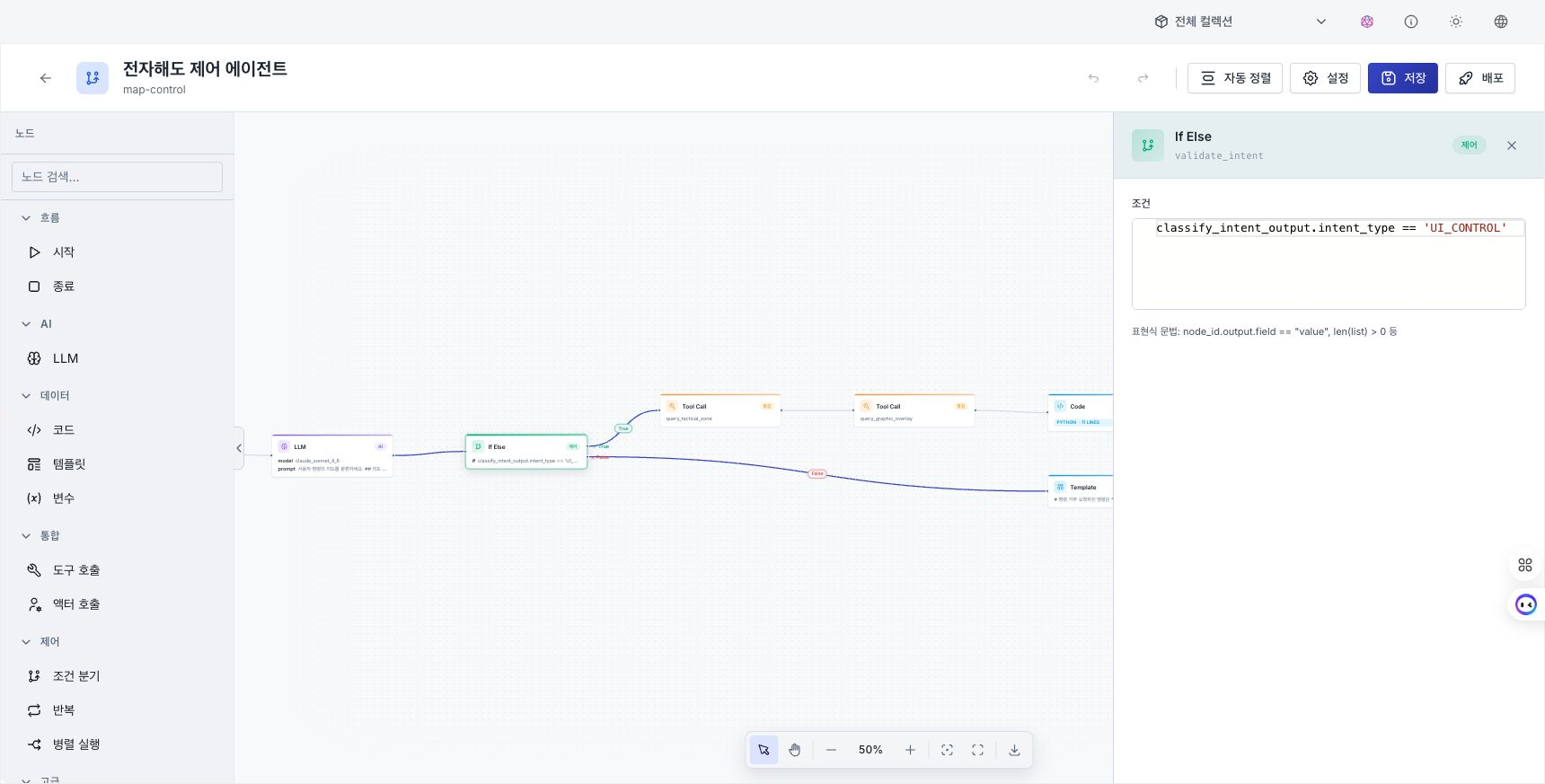Click the 배포 deploy button
This screenshot has height=784, width=1545.
point(1480,78)
